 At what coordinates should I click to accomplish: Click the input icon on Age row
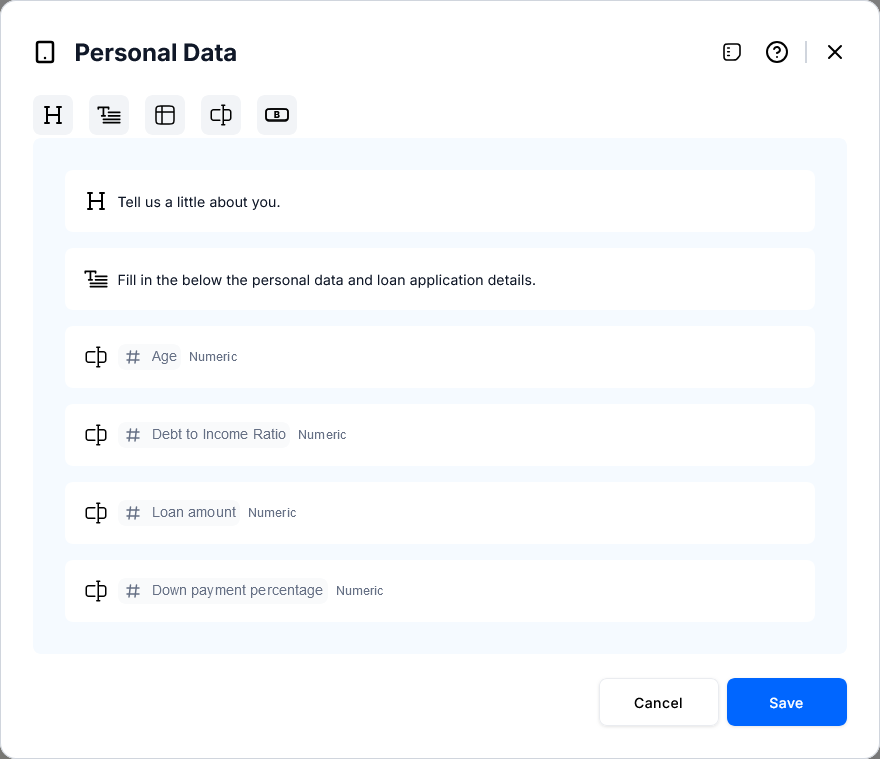(96, 357)
